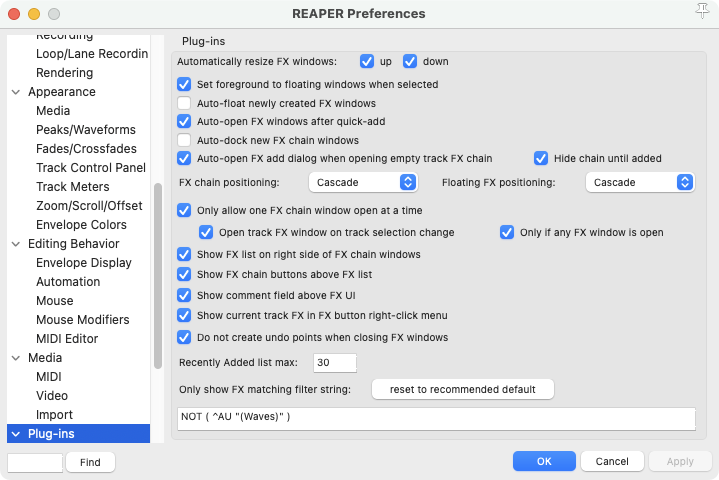The height and width of the screenshot is (480, 719).
Task: Enable Auto-dock new FX chain windows
Action: tap(184, 140)
